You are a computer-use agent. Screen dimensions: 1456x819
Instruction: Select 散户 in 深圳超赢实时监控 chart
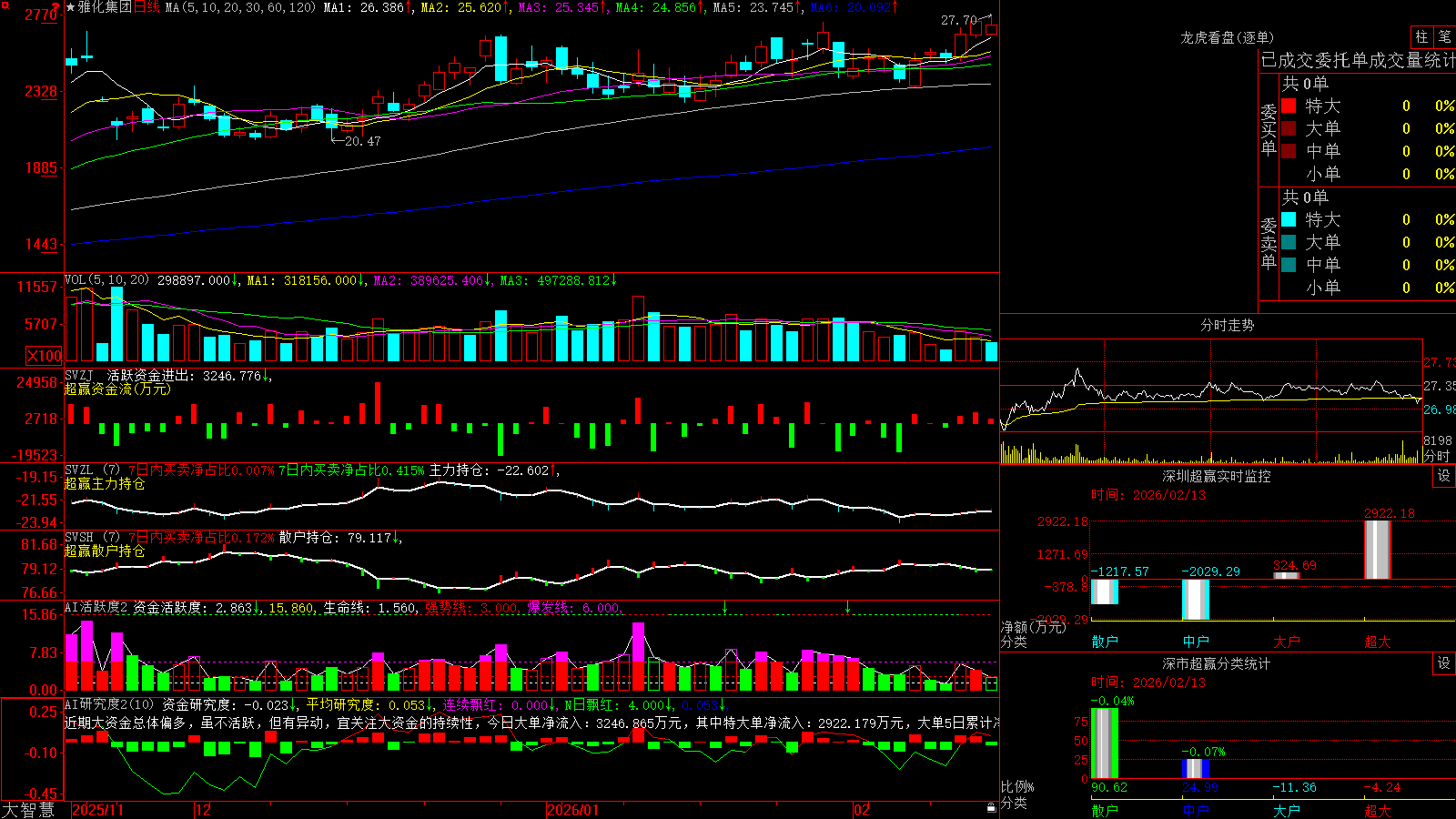pos(1105,642)
